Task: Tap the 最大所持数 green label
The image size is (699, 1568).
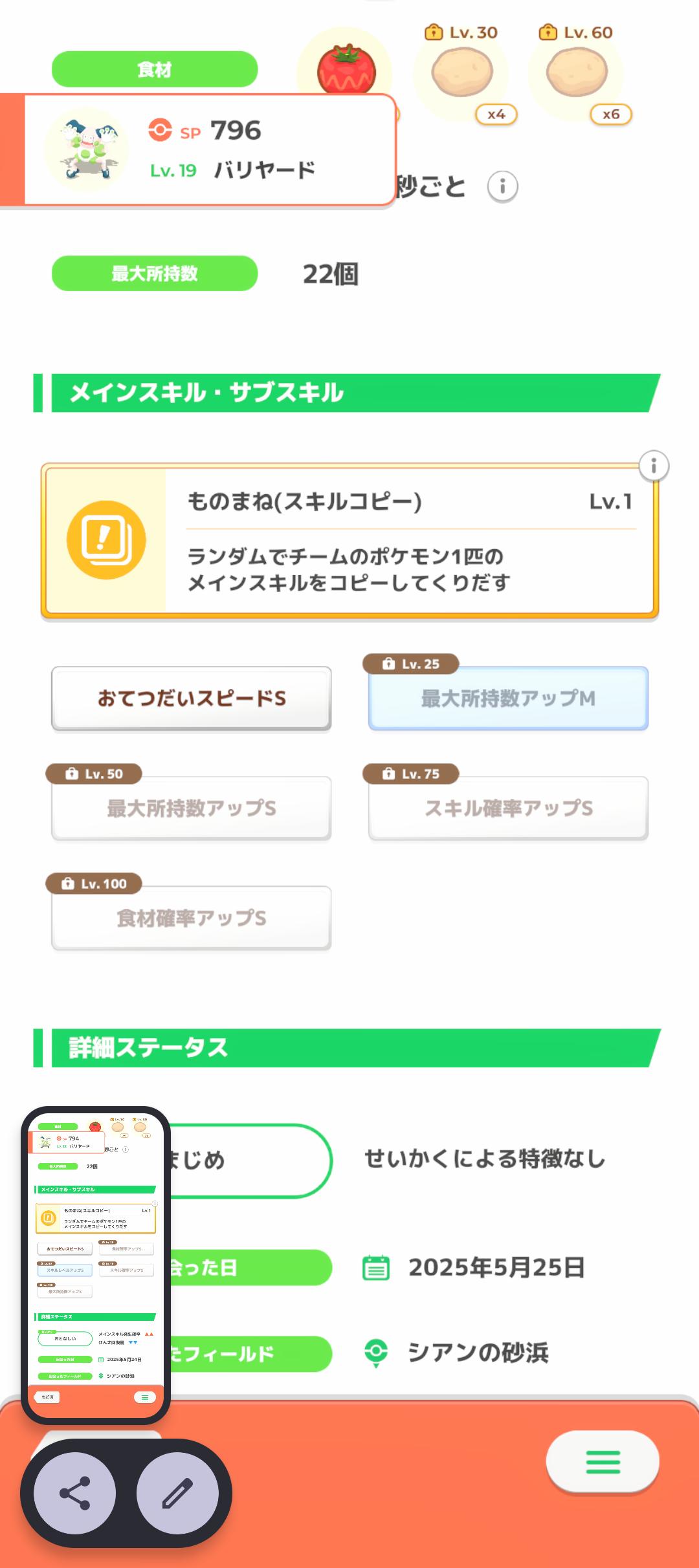Action: pyautogui.click(x=155, y=274)
